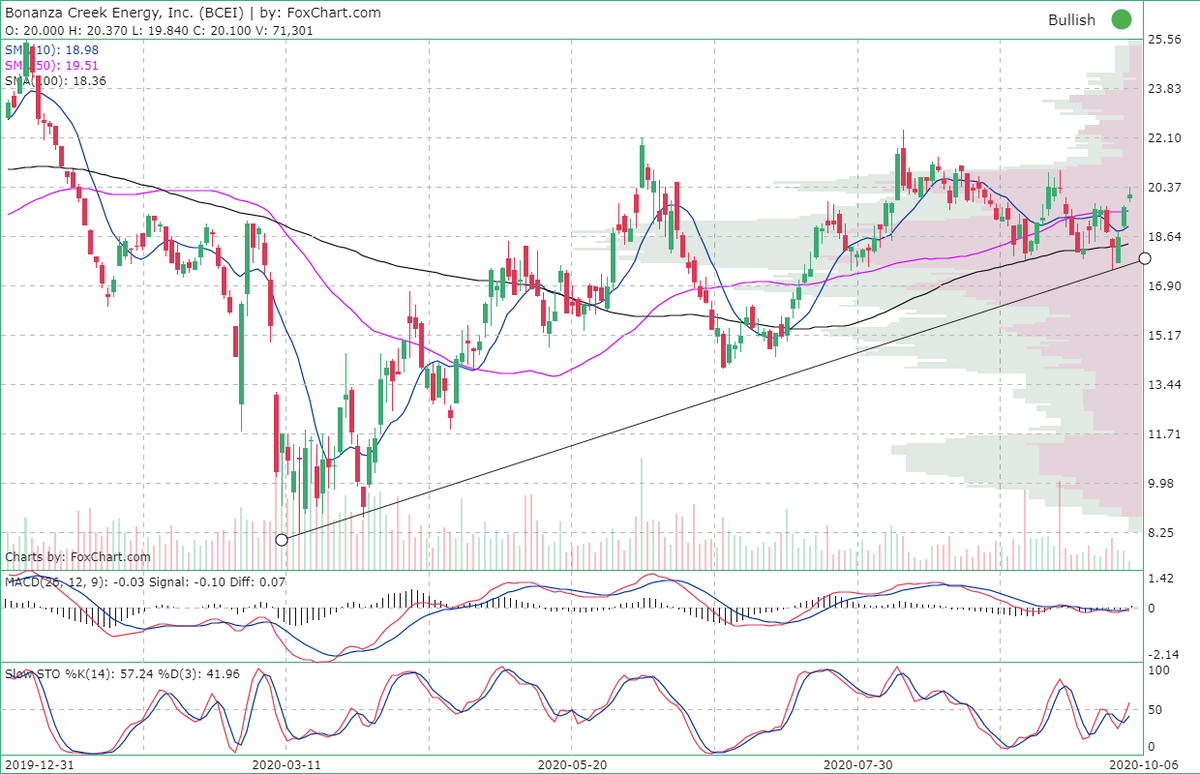Viewport: 1200px width, 774px height.
Task: Click the green Bullish status circle
Action: (x=1121, y=19)
